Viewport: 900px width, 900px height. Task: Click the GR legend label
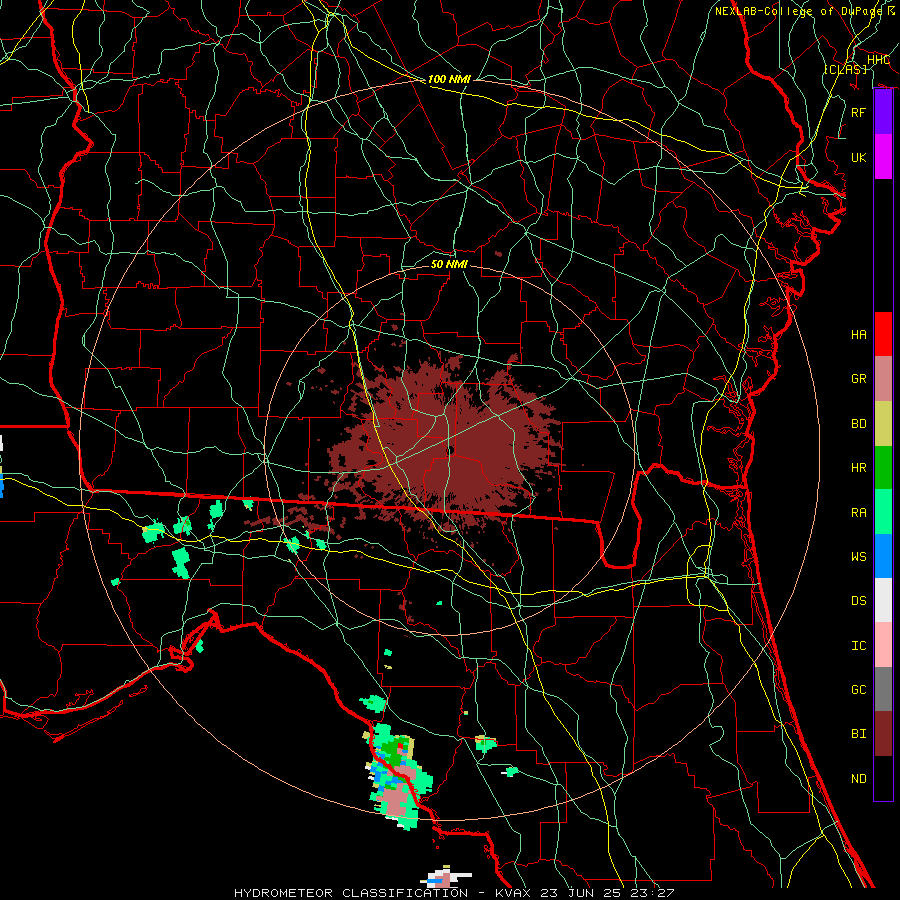[858, 379]
